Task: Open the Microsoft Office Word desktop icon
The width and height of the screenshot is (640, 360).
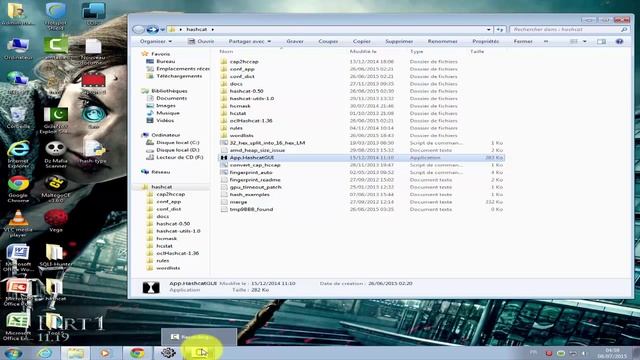Action: 18,258
